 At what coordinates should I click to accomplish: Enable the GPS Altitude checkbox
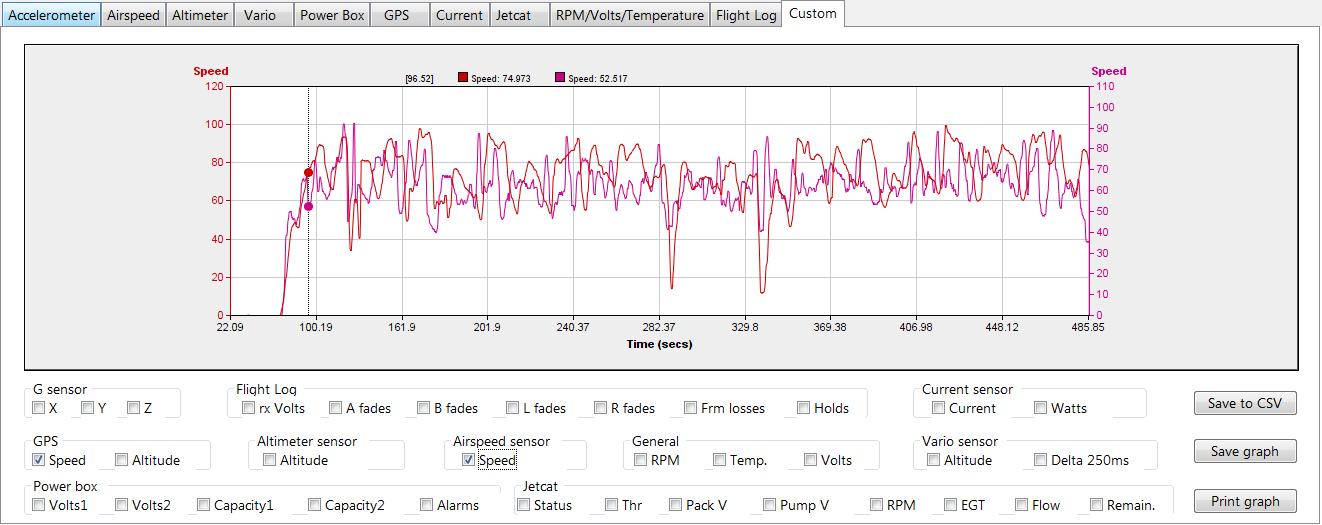click(x=121, y=460)
